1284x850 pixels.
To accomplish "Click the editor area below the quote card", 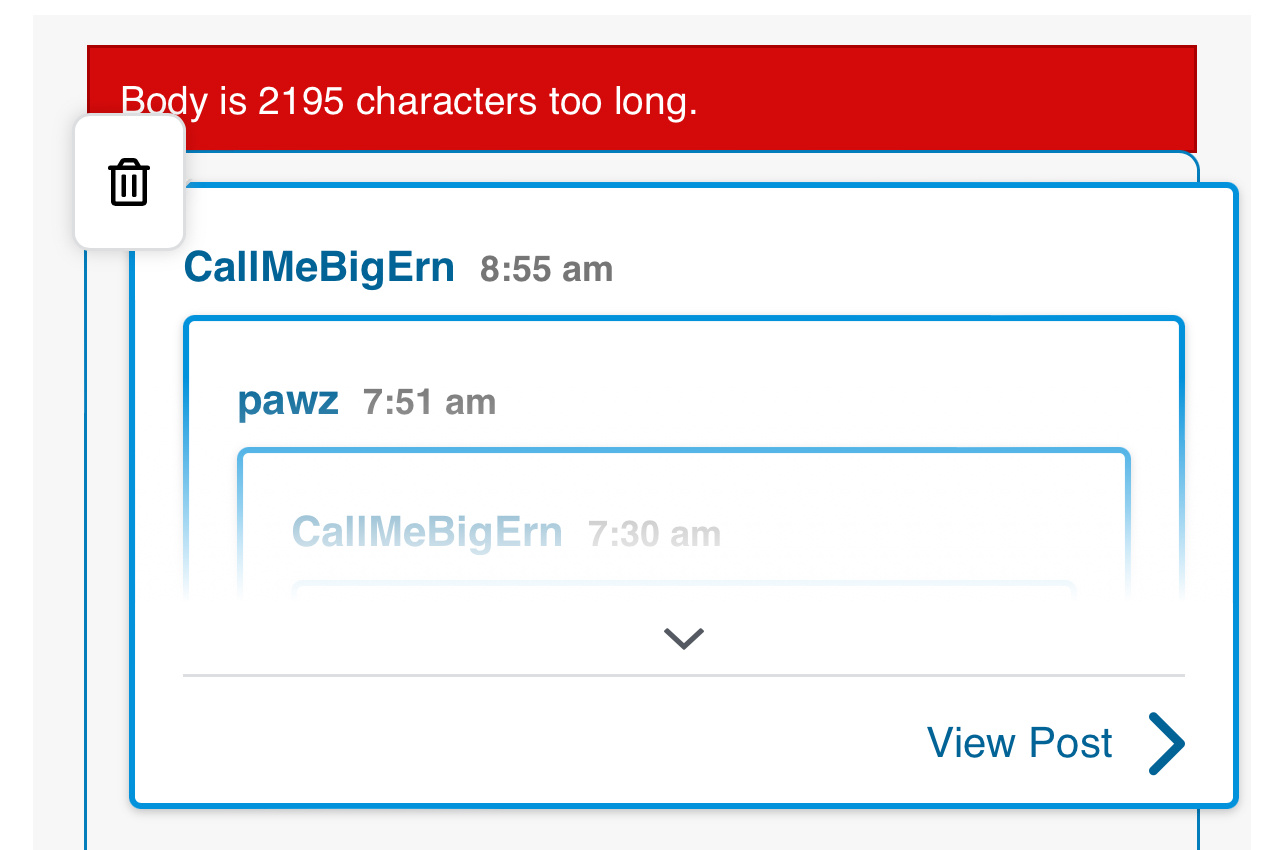I will click(640, 830).
